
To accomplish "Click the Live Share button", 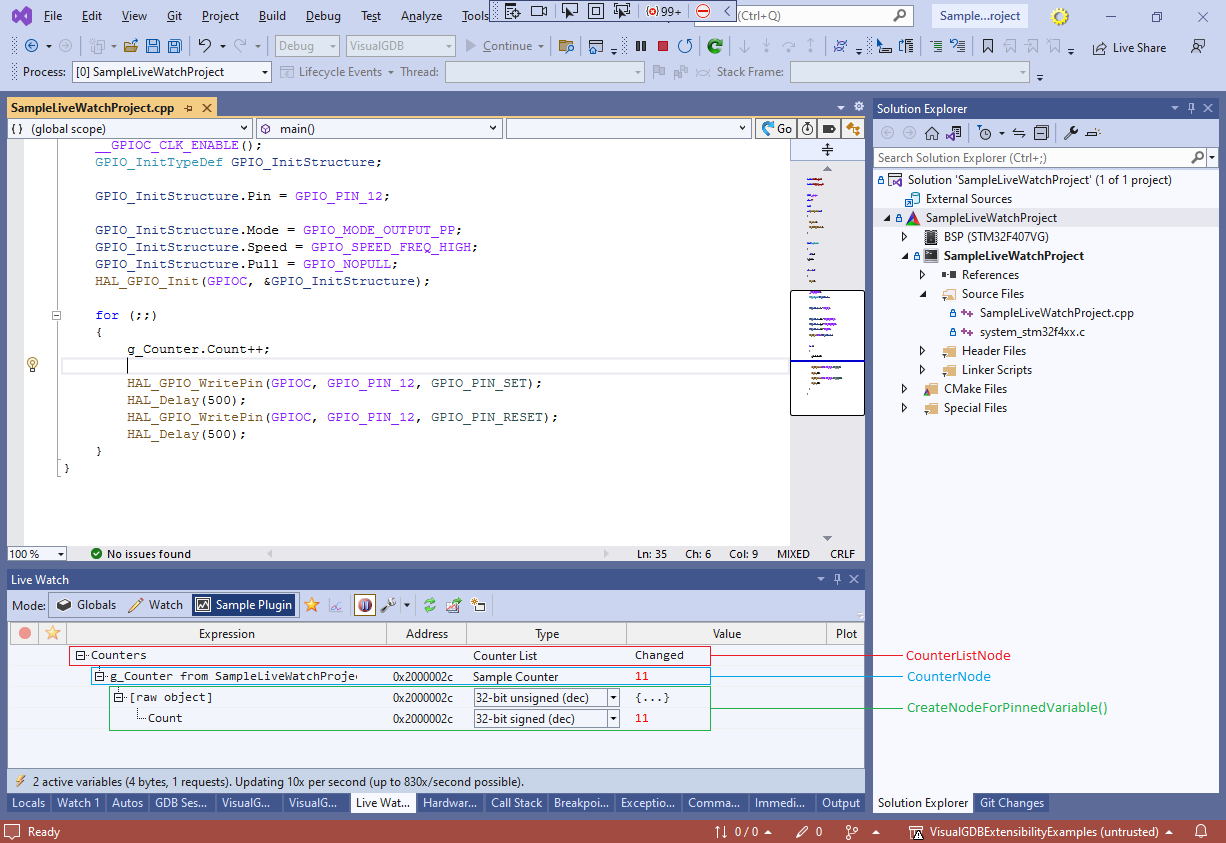I will pyautogui.click(x=1129, y=47).
